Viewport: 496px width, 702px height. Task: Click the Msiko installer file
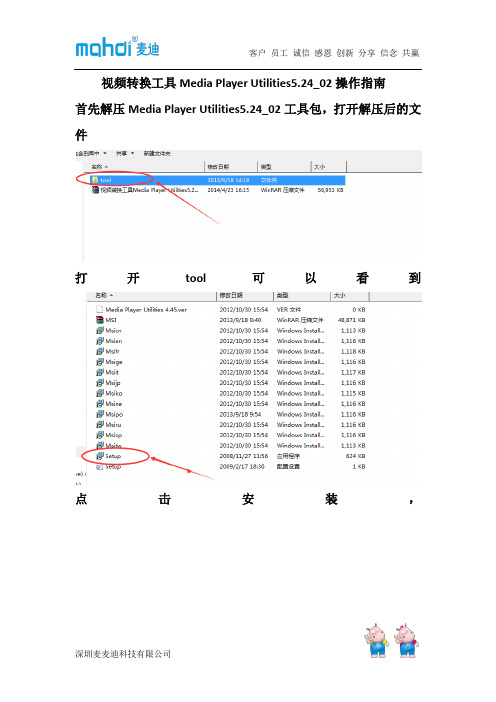pos(231,393)
